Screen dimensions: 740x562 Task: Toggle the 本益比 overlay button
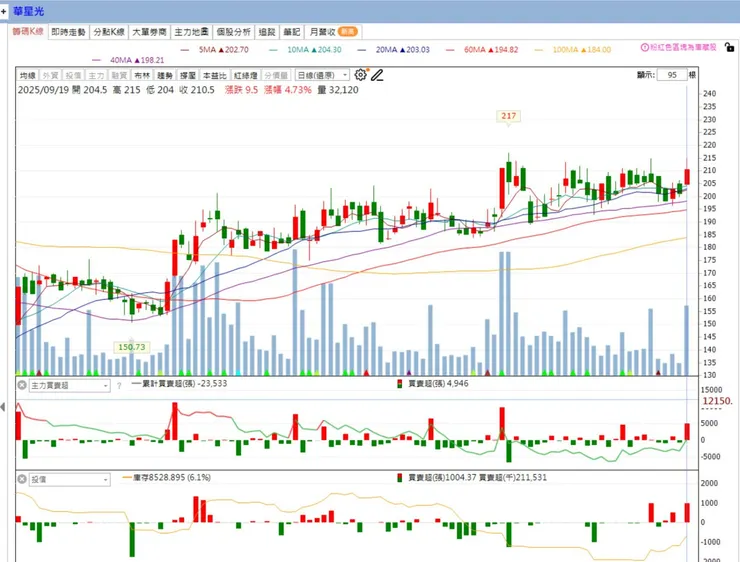(214, 75)
